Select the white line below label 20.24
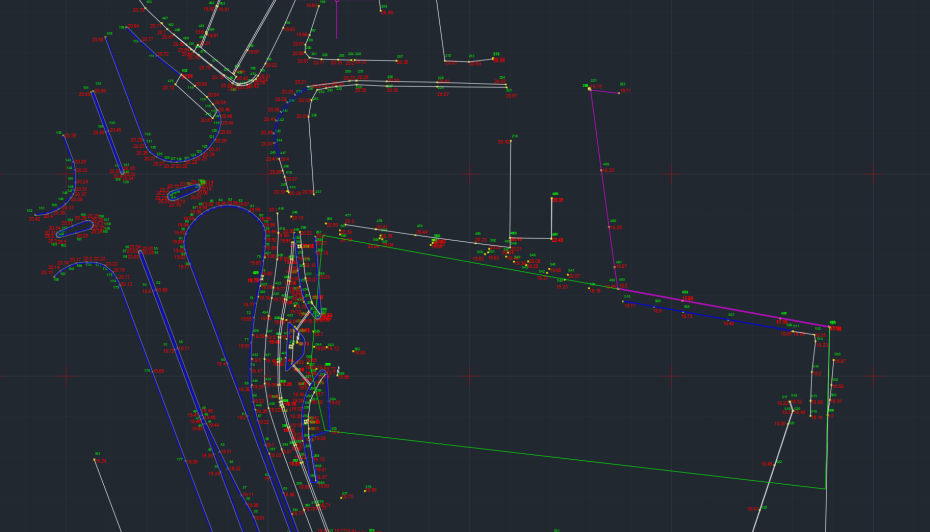 [108, 496]
